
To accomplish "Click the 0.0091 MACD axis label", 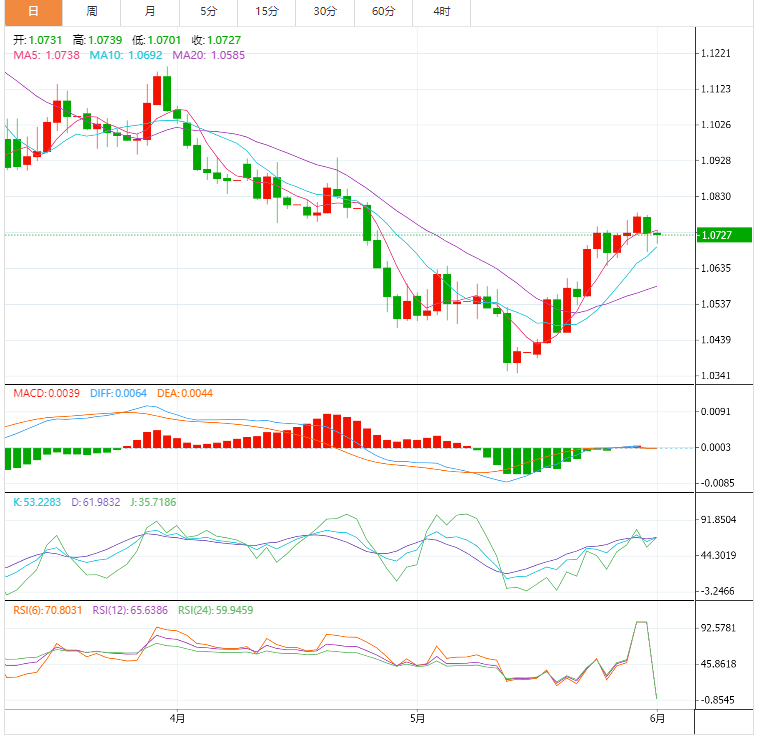I will pyautogui.click(x=716, y=412).
